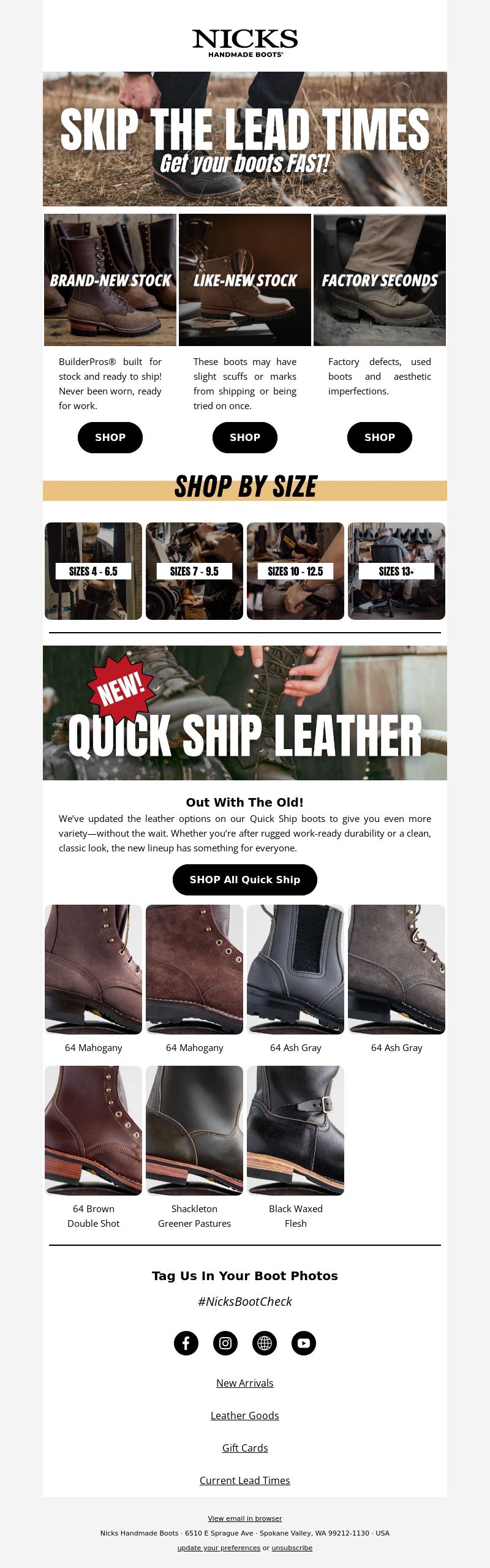Click SHOP under Like-New Stock

[x=245, y=437]
